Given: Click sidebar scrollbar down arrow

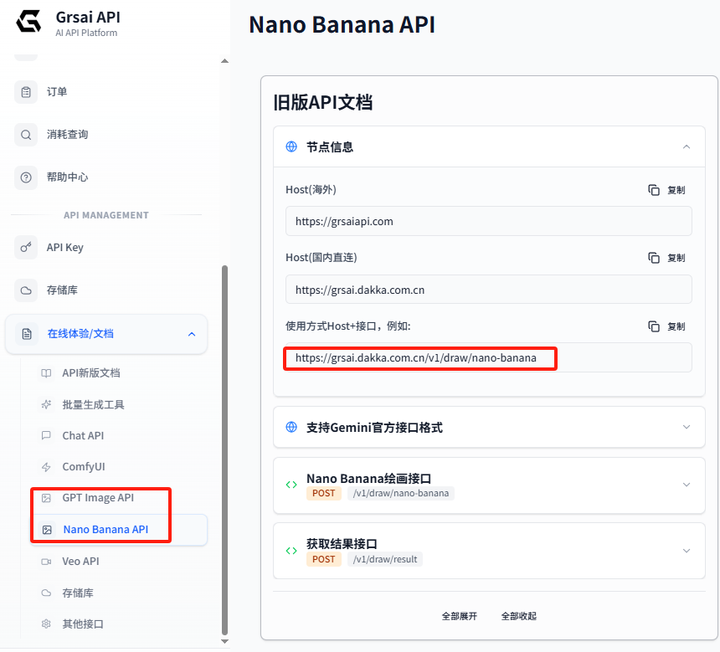Looking at the screenshot, I should (225, 641).
